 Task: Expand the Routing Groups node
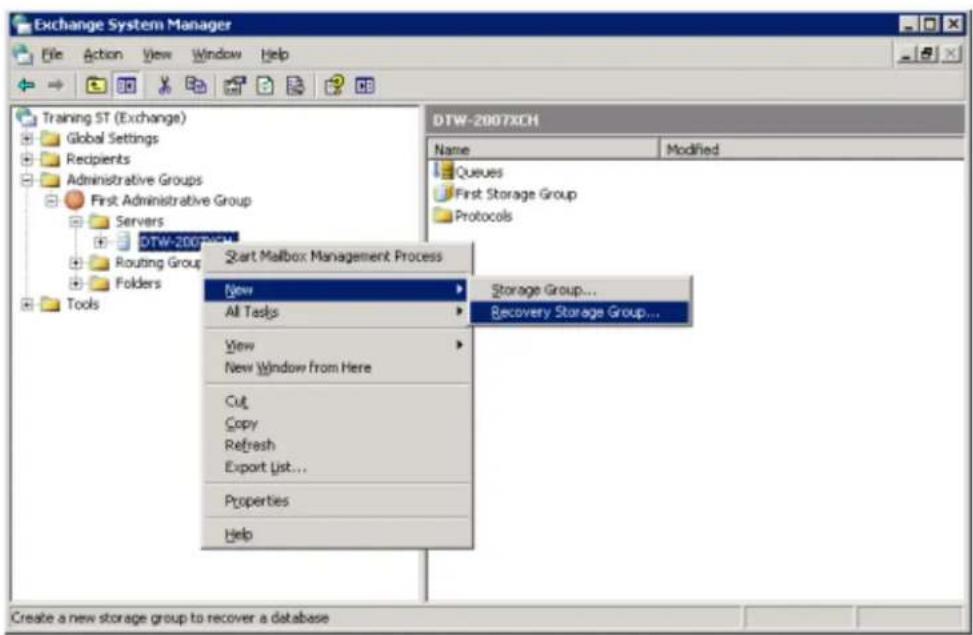tap(76, 263)
